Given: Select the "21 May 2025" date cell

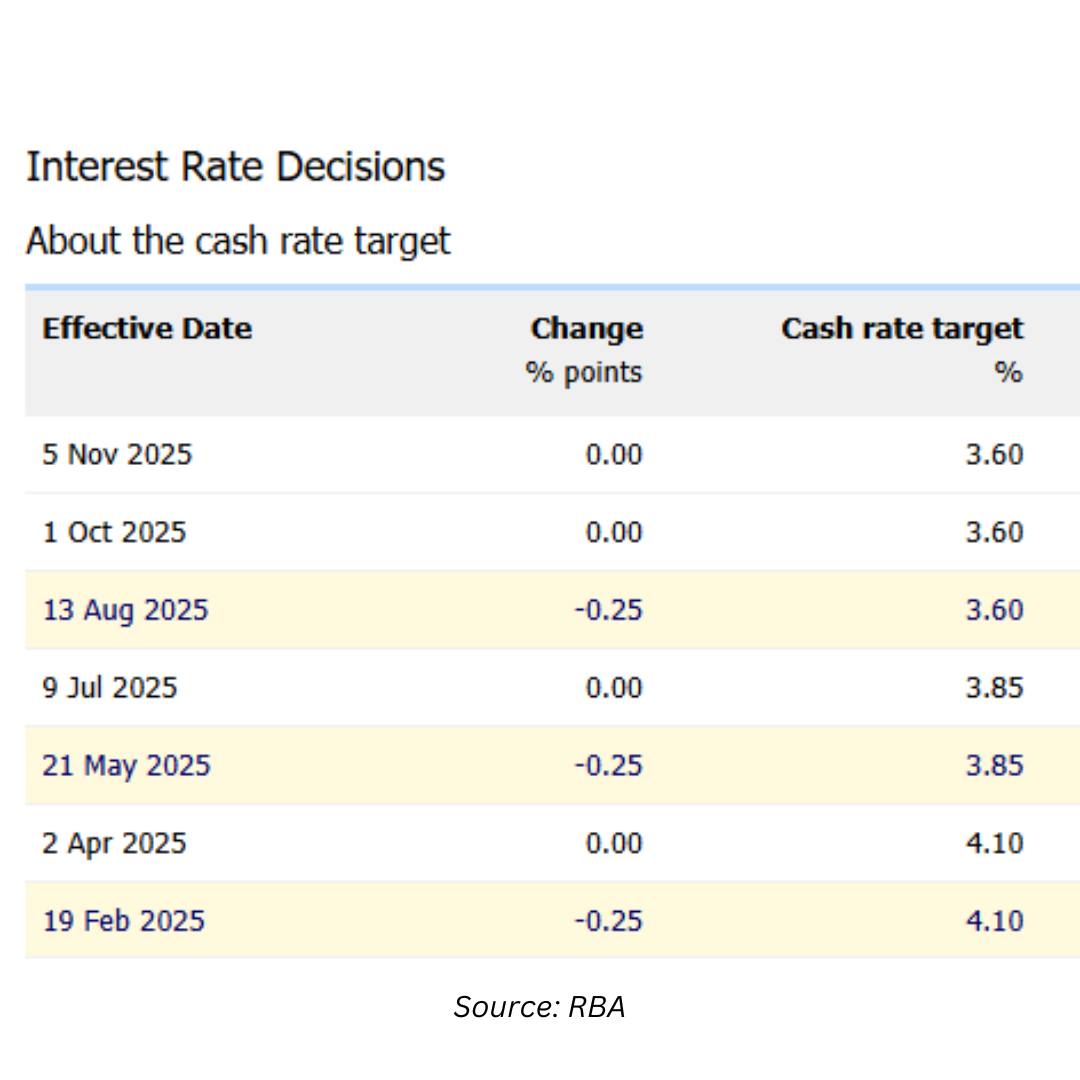Looking at the screenshot, I should click(x=127, y=766).
